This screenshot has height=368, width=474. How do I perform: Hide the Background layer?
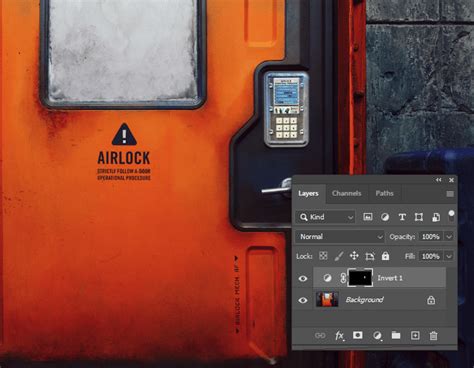coord(303,300)
